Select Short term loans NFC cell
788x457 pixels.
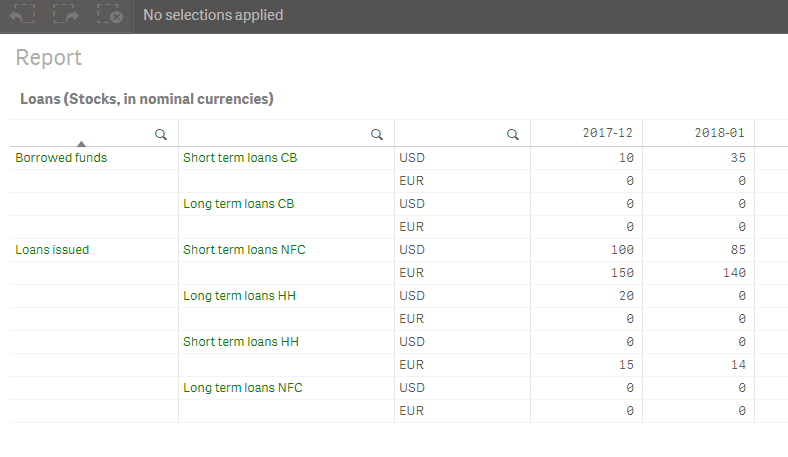tap(244, 250)
